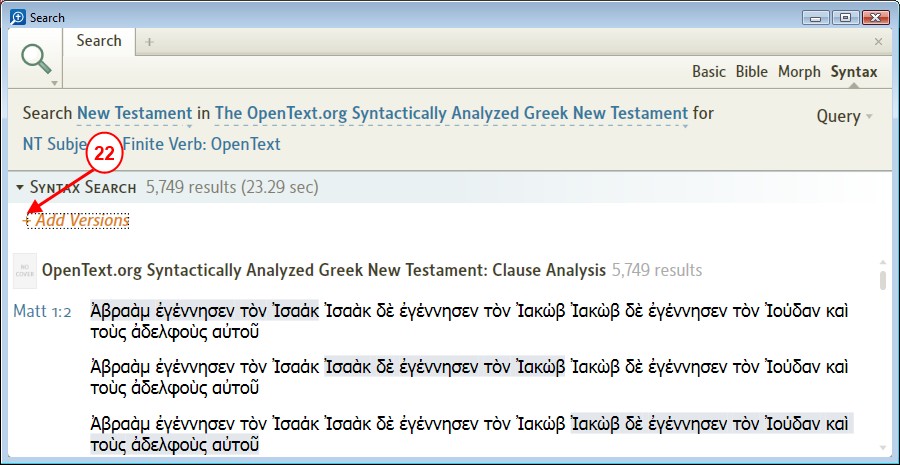Click the 5,749 results timing text
This screenshot has width=900, height=465.
232,187
